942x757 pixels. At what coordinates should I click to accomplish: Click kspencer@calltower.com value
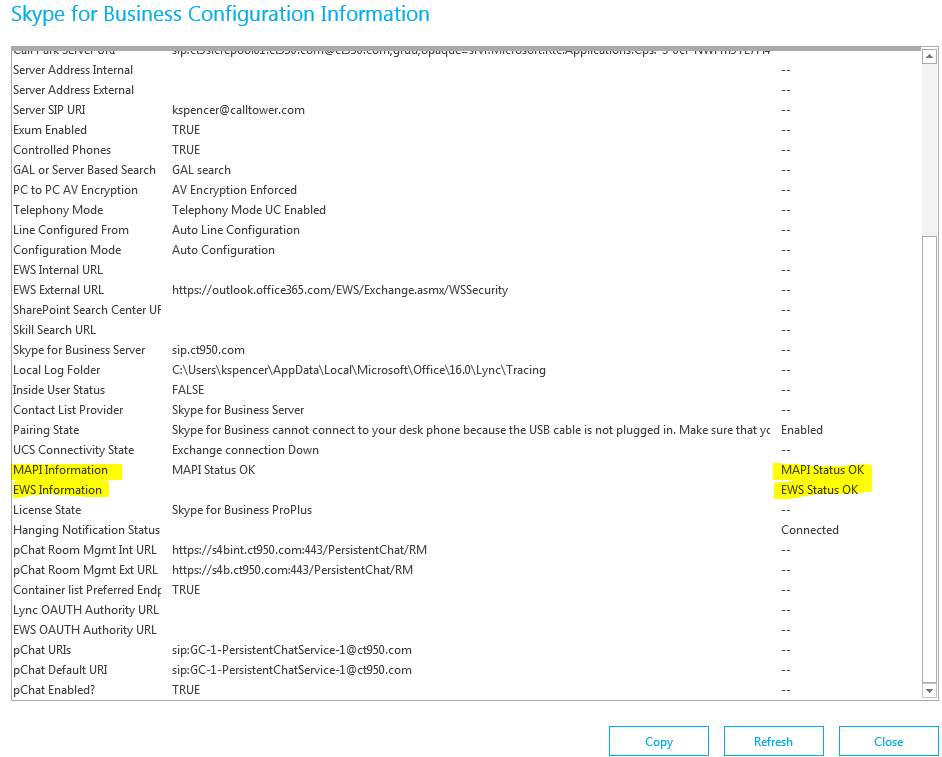pos(238,110)
